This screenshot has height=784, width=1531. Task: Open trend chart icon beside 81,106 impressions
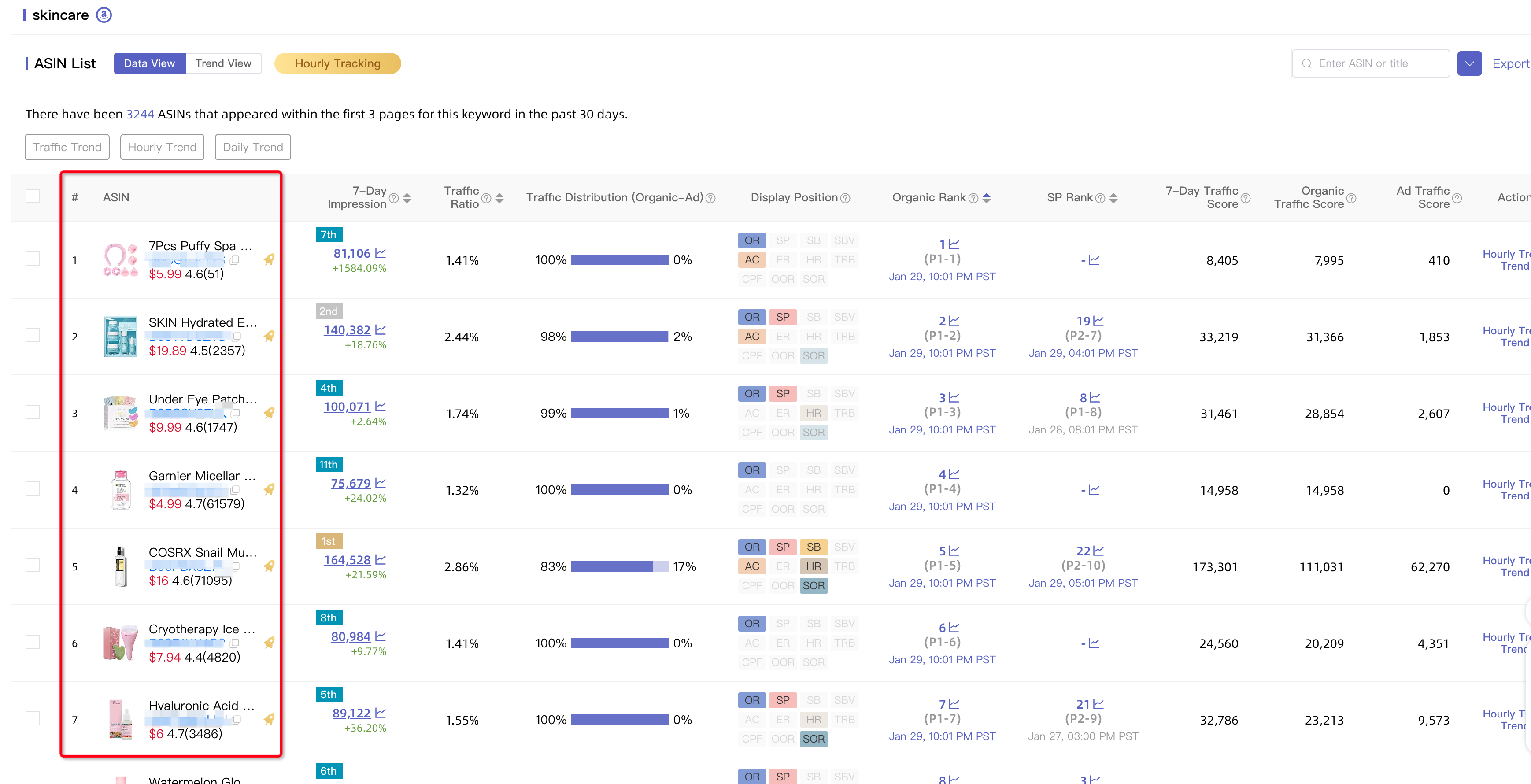click(x=381, y=253)
